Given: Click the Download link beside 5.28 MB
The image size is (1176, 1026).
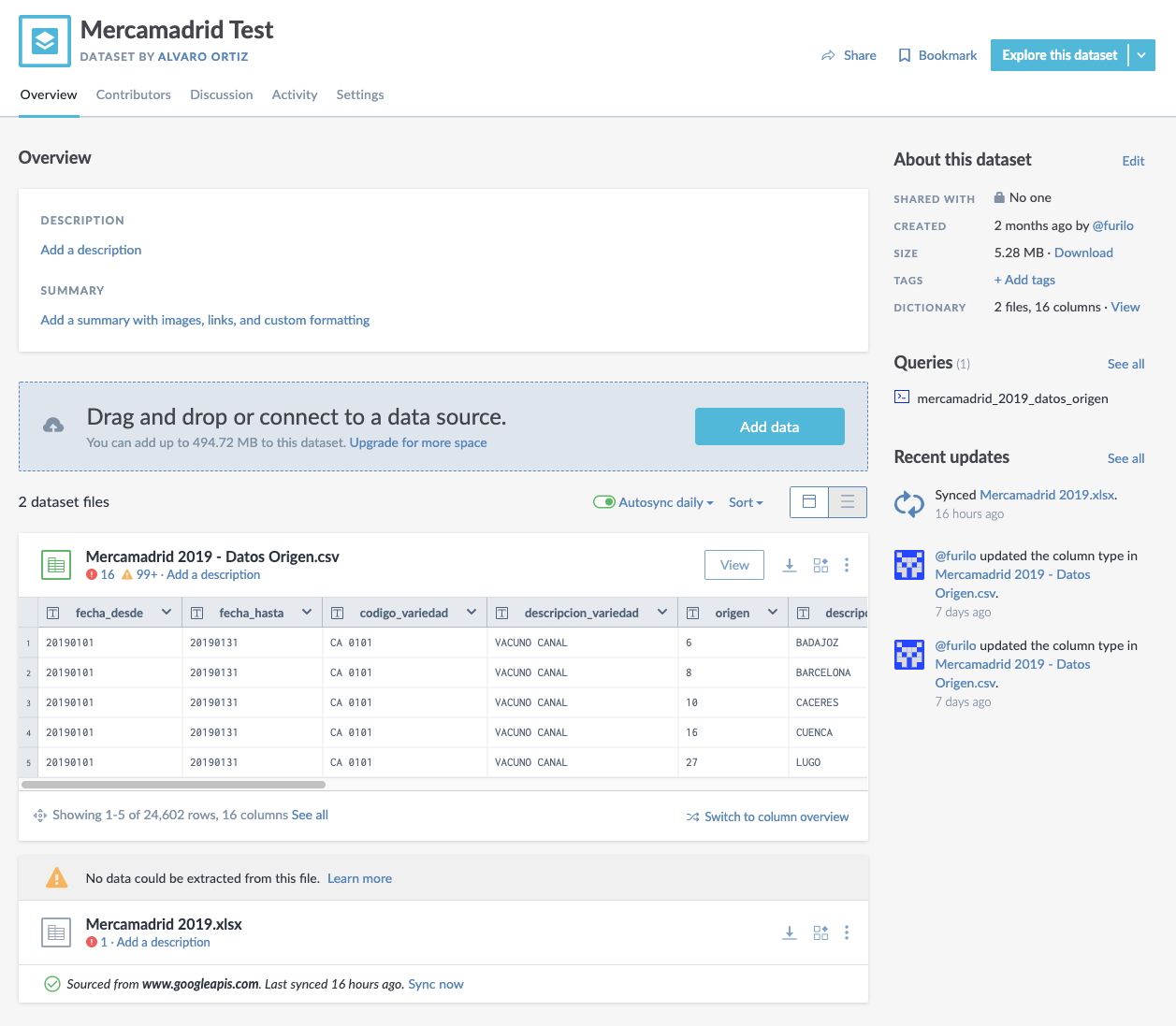Looking at the screenshot, I should (x=1083, y=253).
